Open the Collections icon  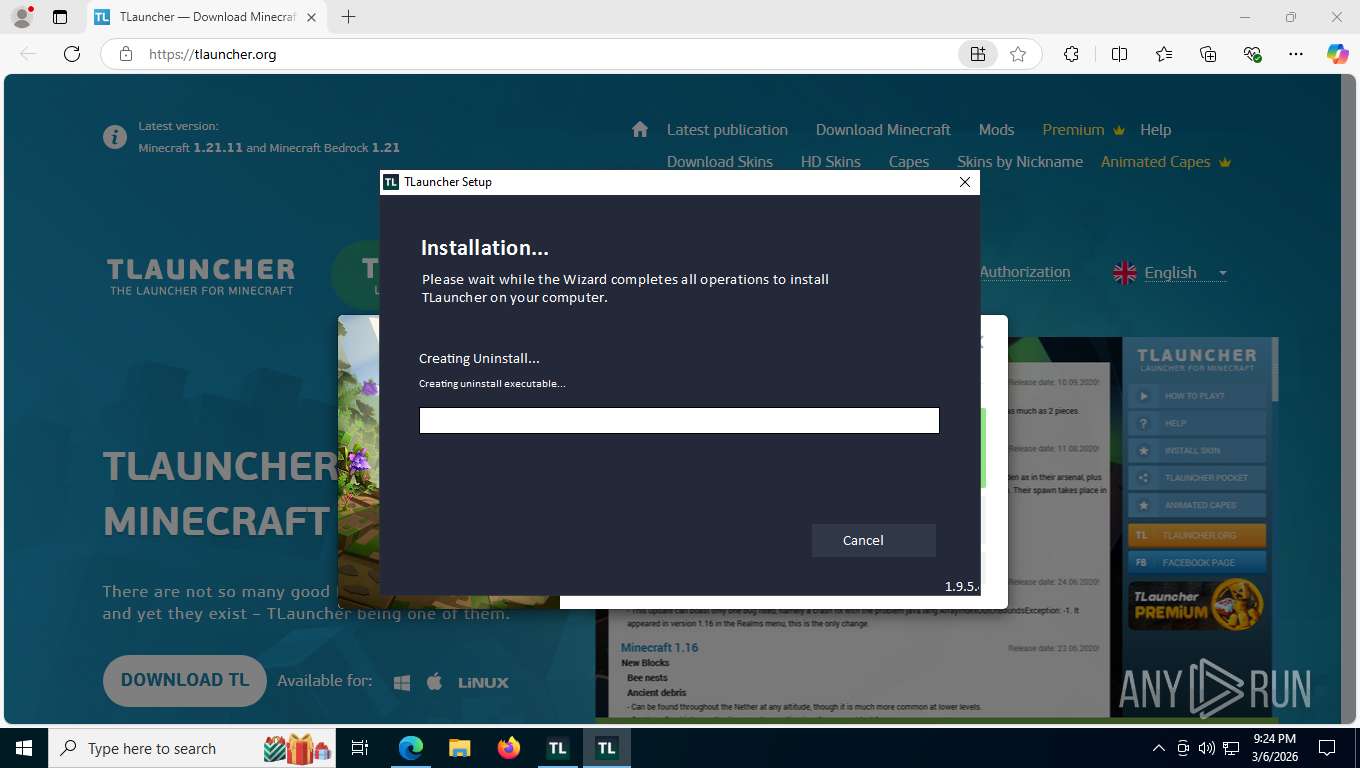point(1208,54)
